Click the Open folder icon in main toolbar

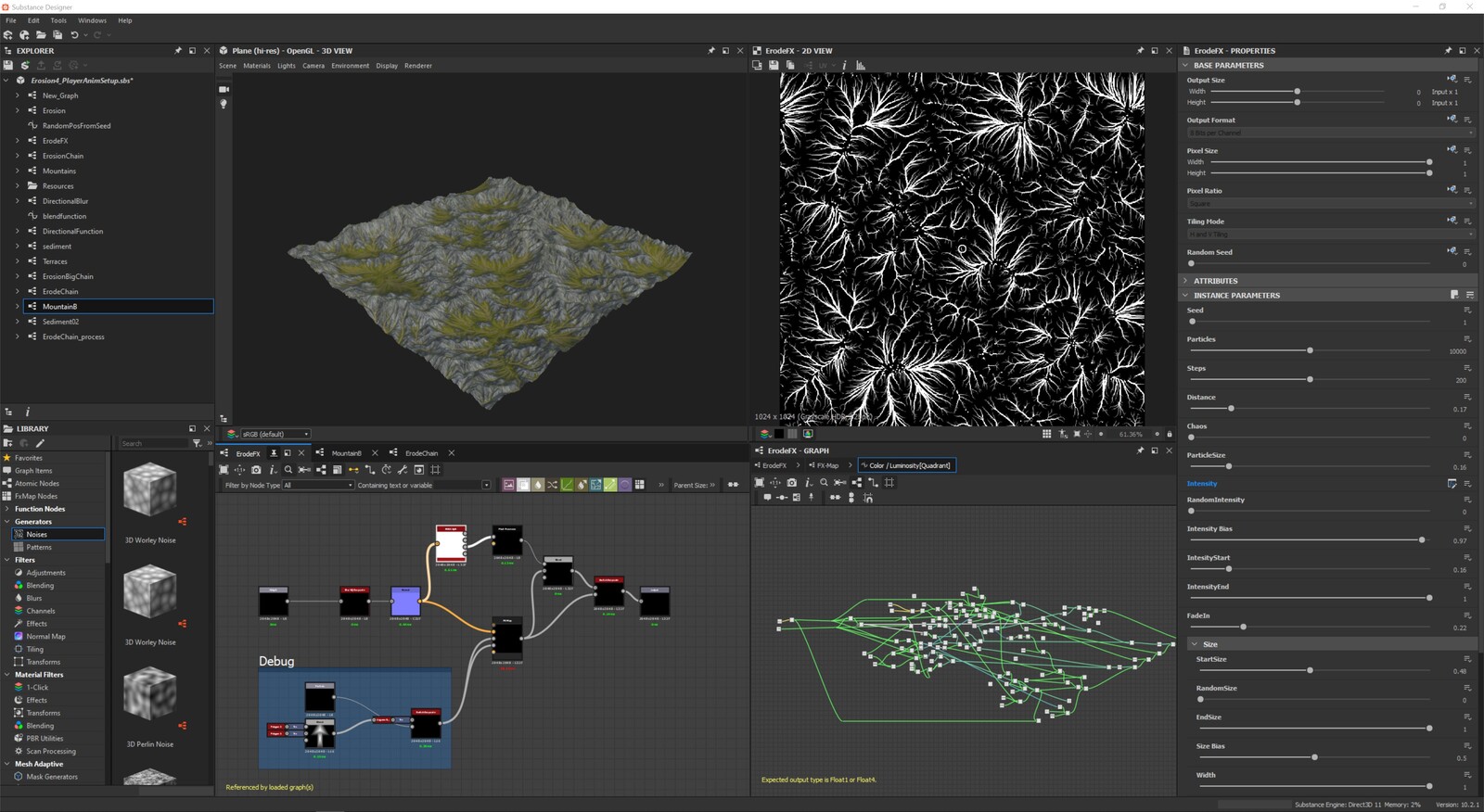[41, 35]
